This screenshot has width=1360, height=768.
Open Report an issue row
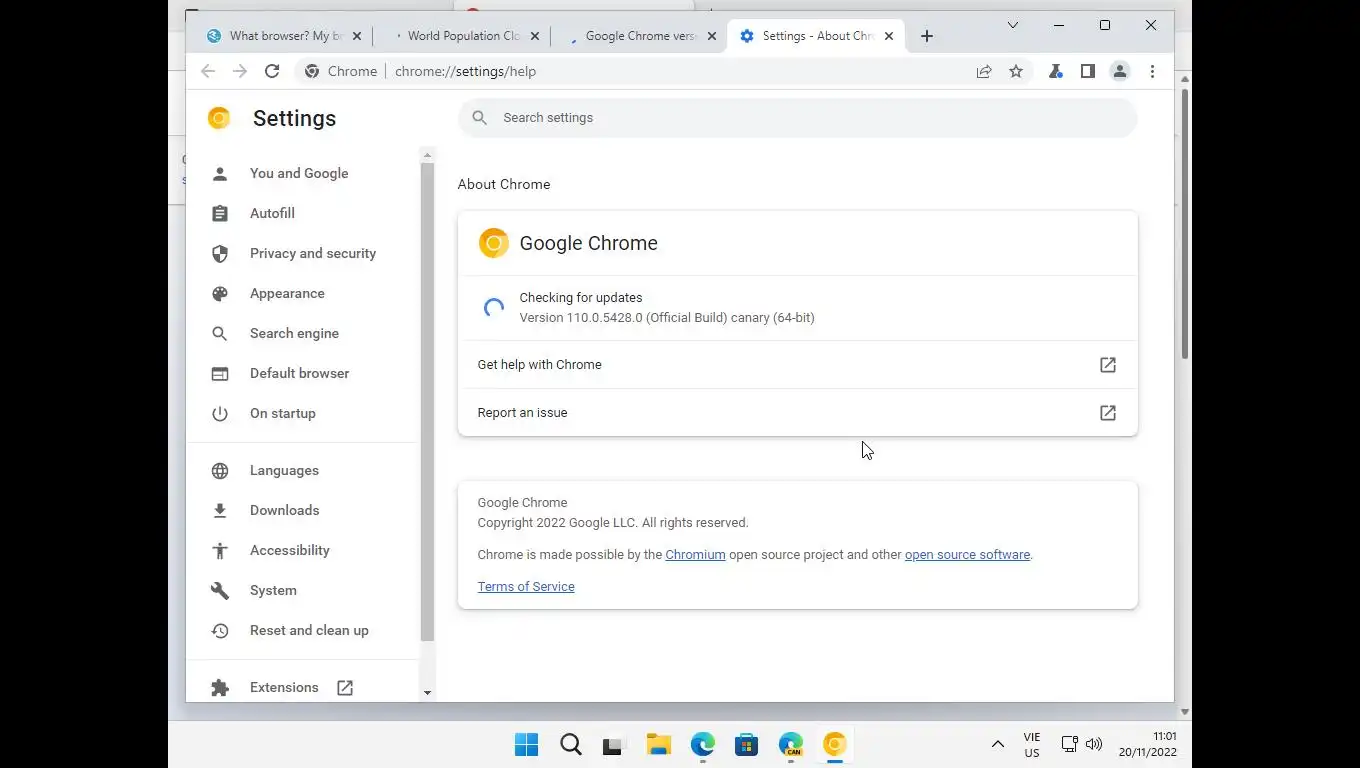coord(797,413)
